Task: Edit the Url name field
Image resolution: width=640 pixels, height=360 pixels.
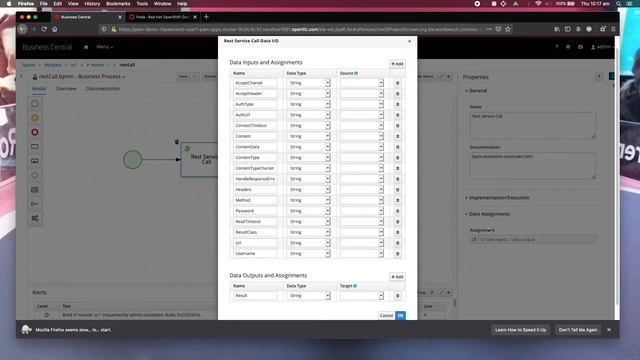Action: click(255, 242)
